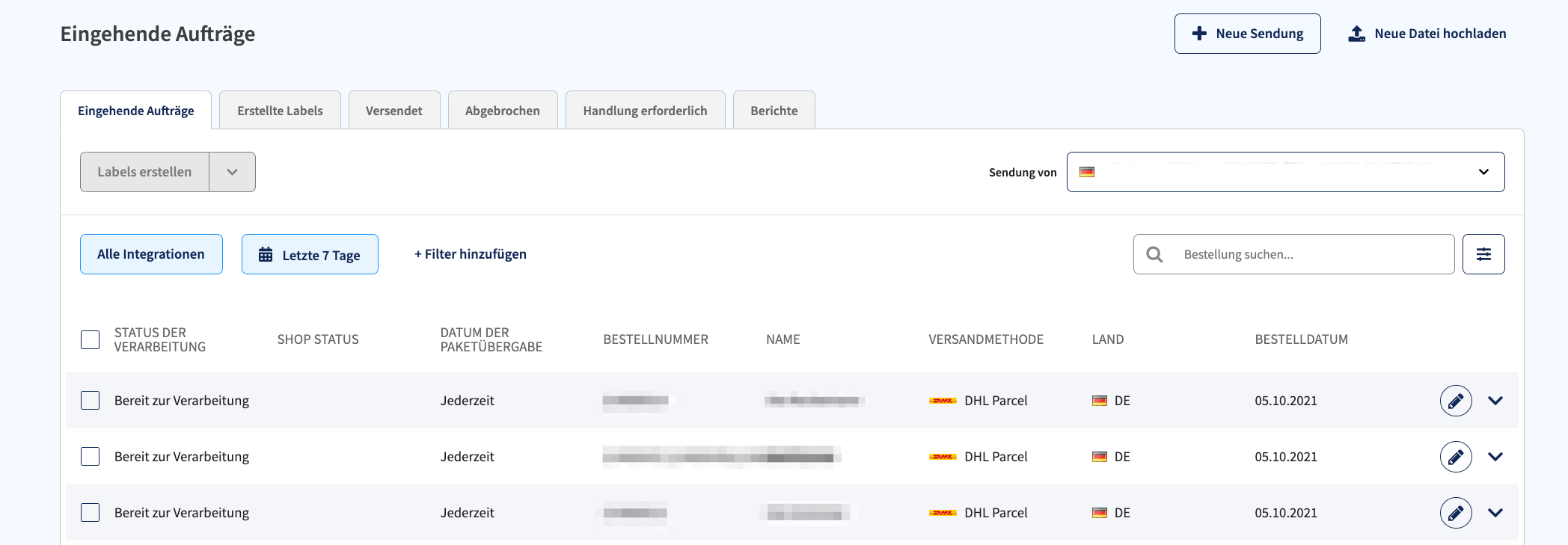Click the Land column header

[x=1108, y=339]
